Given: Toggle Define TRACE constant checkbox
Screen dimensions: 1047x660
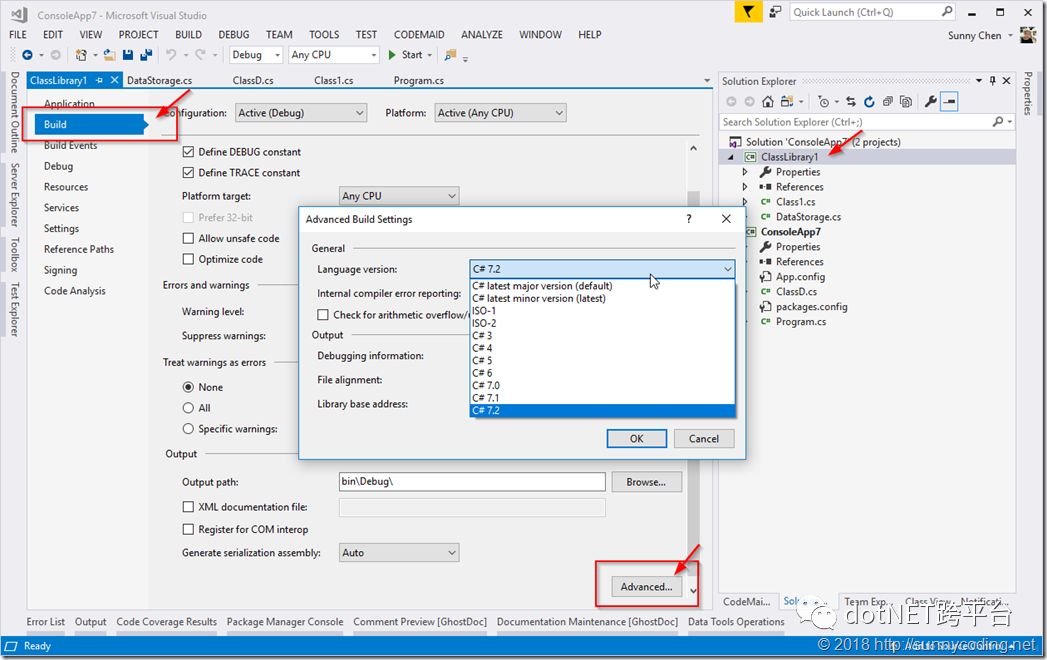Looking at the screenshot, I should pyautogui.click(x=188, y=172).
